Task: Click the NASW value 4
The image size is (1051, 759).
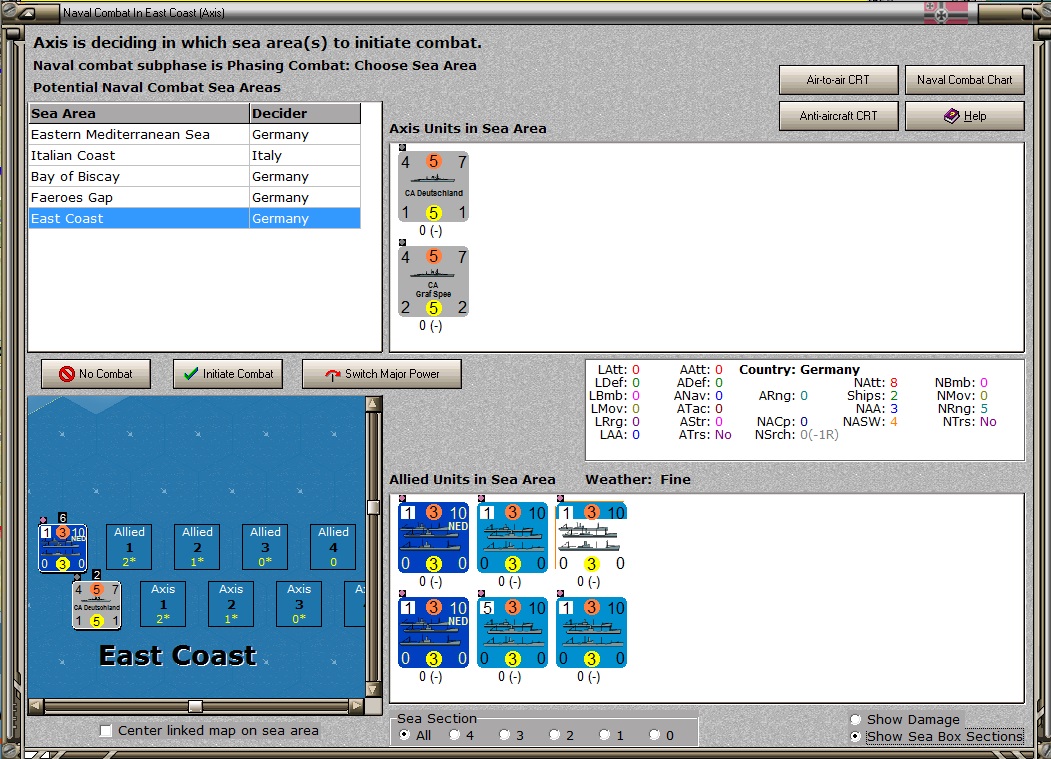Action: click(x=893, y=422)
